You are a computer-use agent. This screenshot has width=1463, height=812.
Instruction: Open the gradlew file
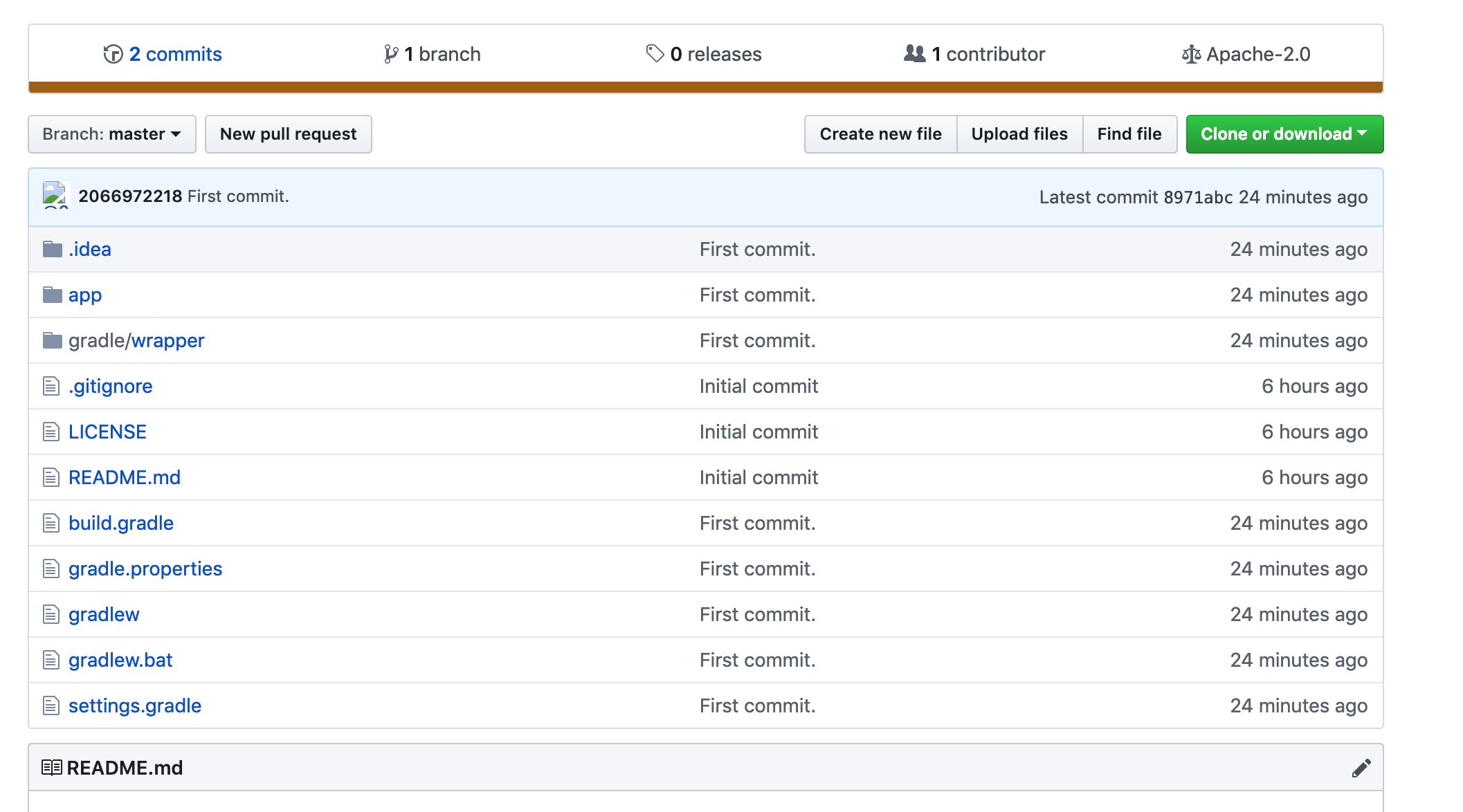pyautogui.click(x=104, y=614)
